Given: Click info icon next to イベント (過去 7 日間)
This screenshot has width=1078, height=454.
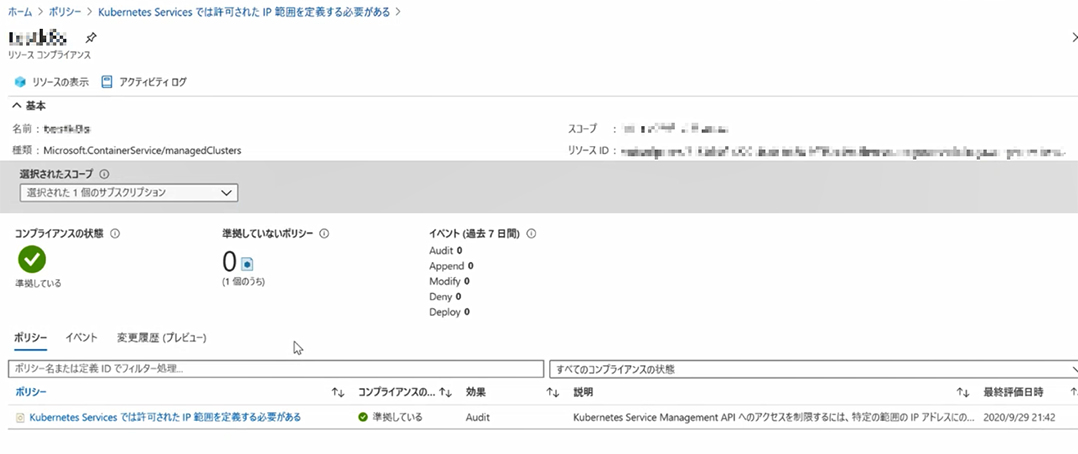Looking at the screenshot, I should click(x=531, y=234).
